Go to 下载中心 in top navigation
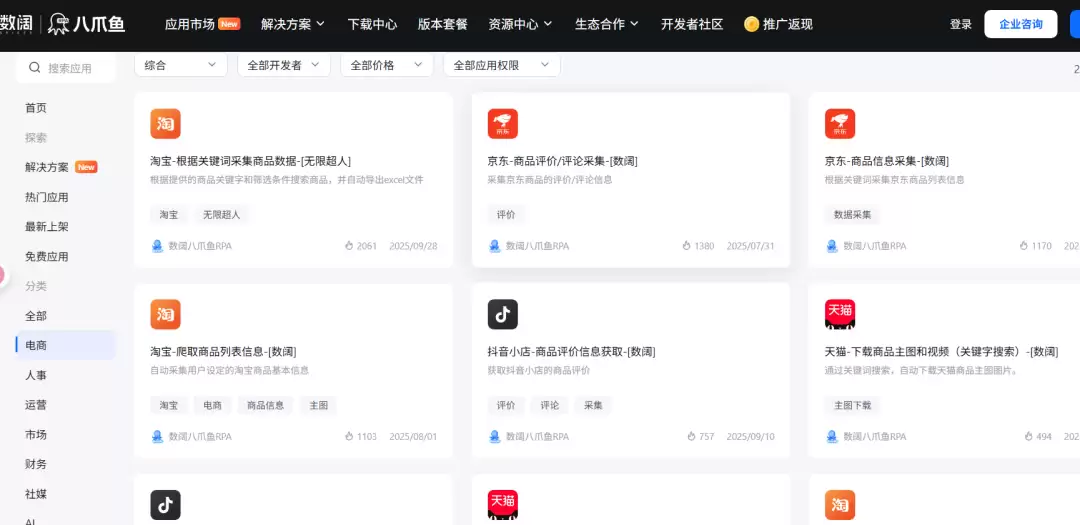 373,24
